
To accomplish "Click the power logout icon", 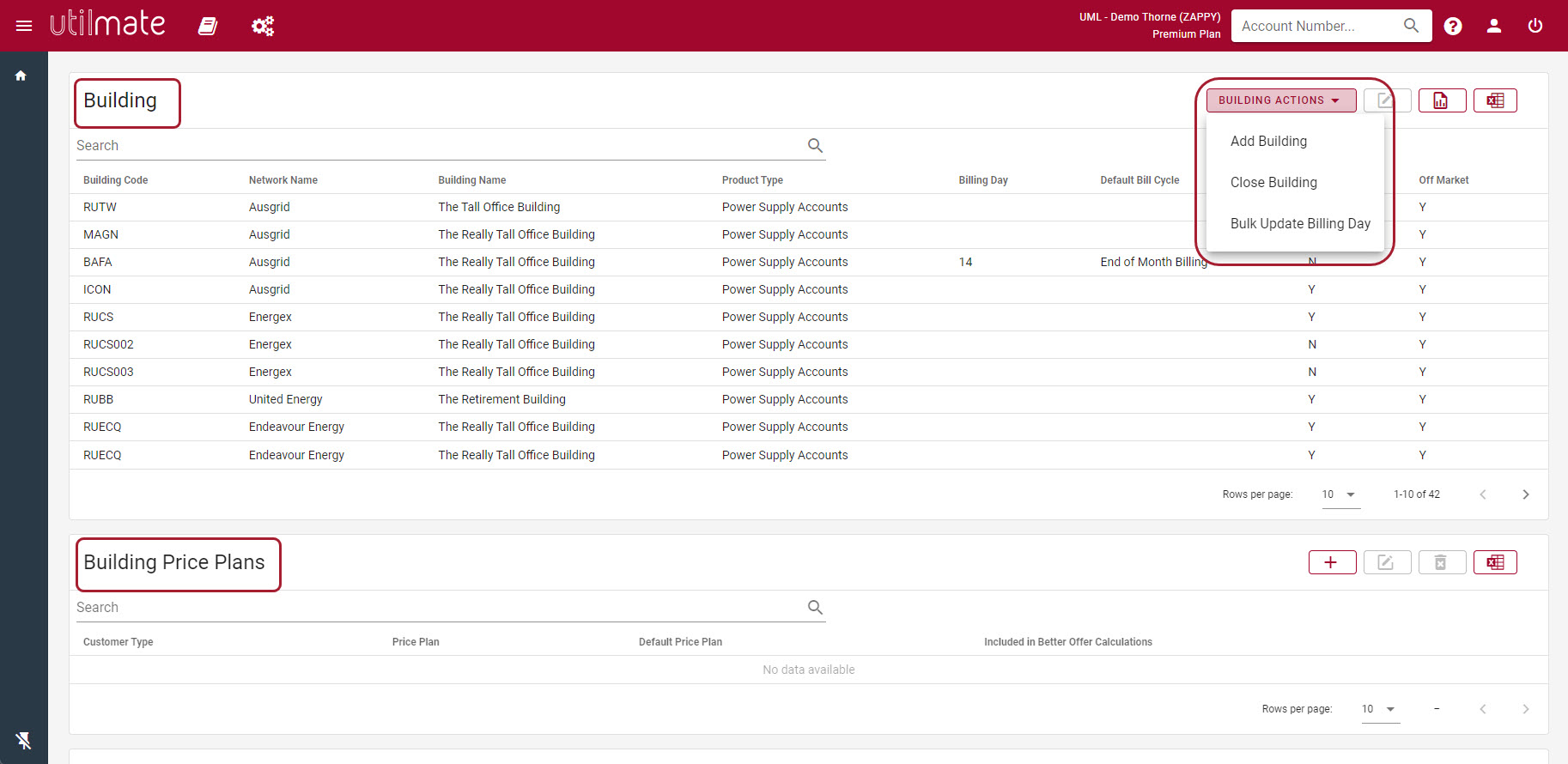I will click(1535, 26).
